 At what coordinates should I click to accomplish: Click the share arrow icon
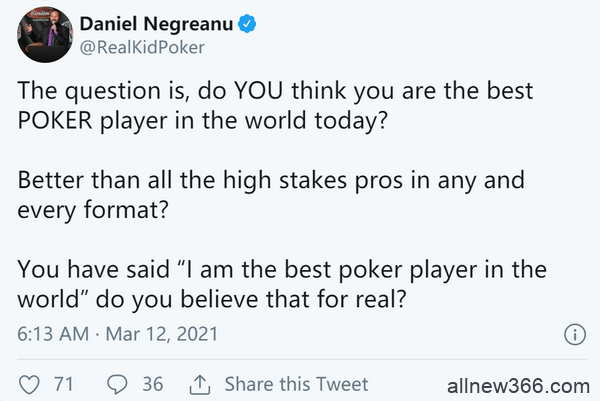[x=199, y=384]
